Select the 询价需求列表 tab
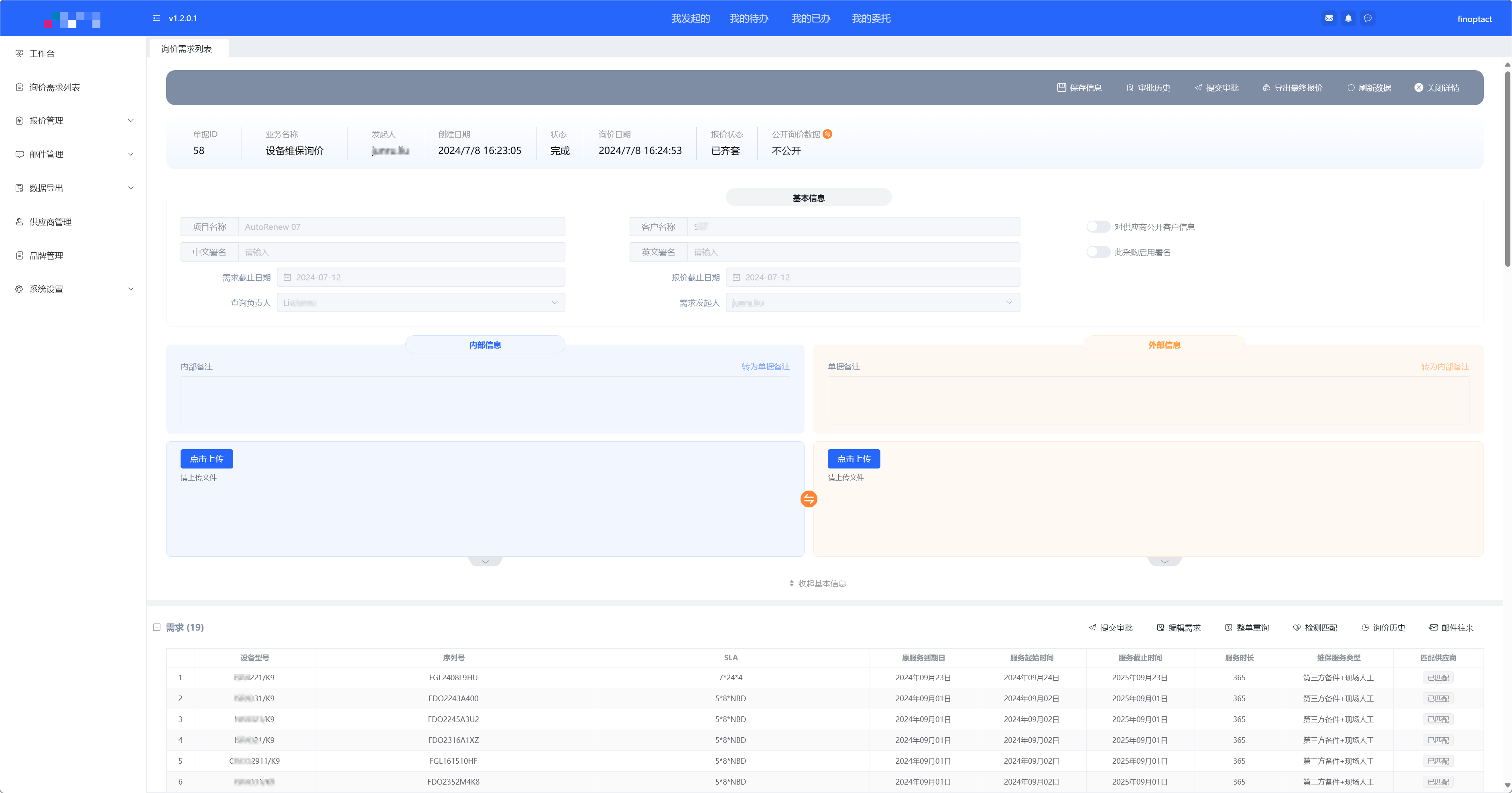This screenshot has height=793, width=1512. click(187, 49)
